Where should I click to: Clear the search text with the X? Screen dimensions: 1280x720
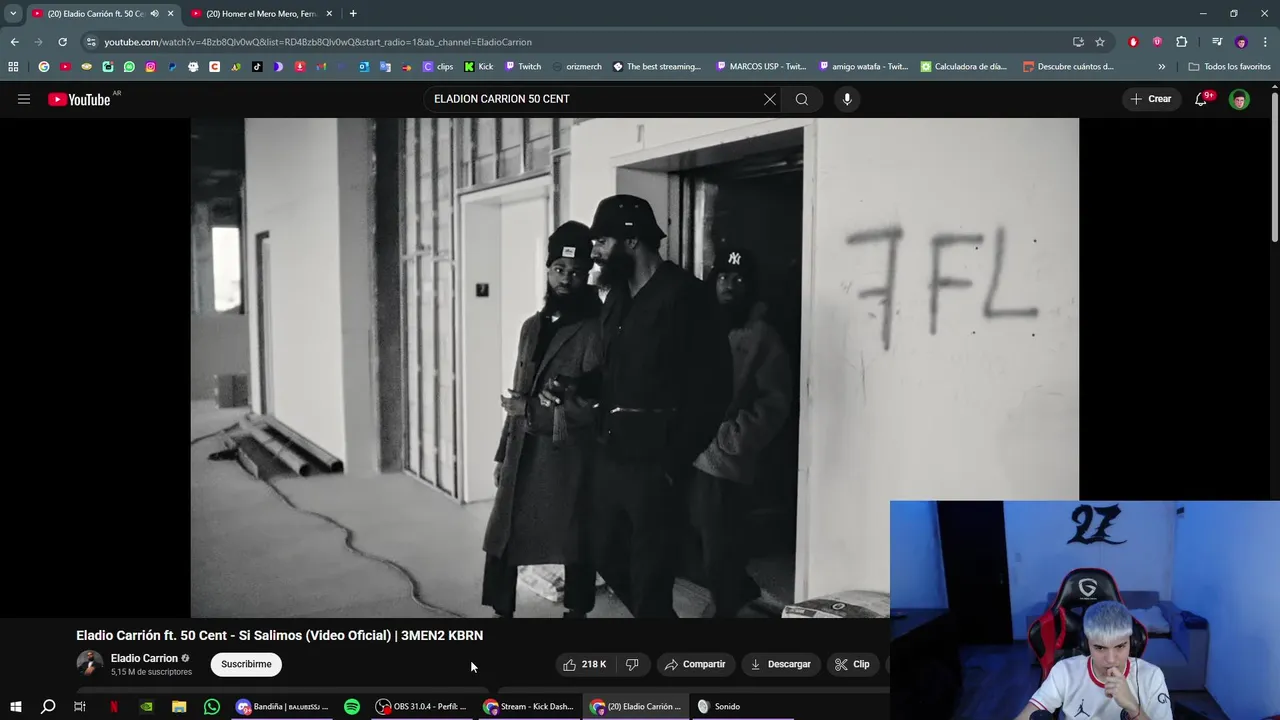click(769, 99)
